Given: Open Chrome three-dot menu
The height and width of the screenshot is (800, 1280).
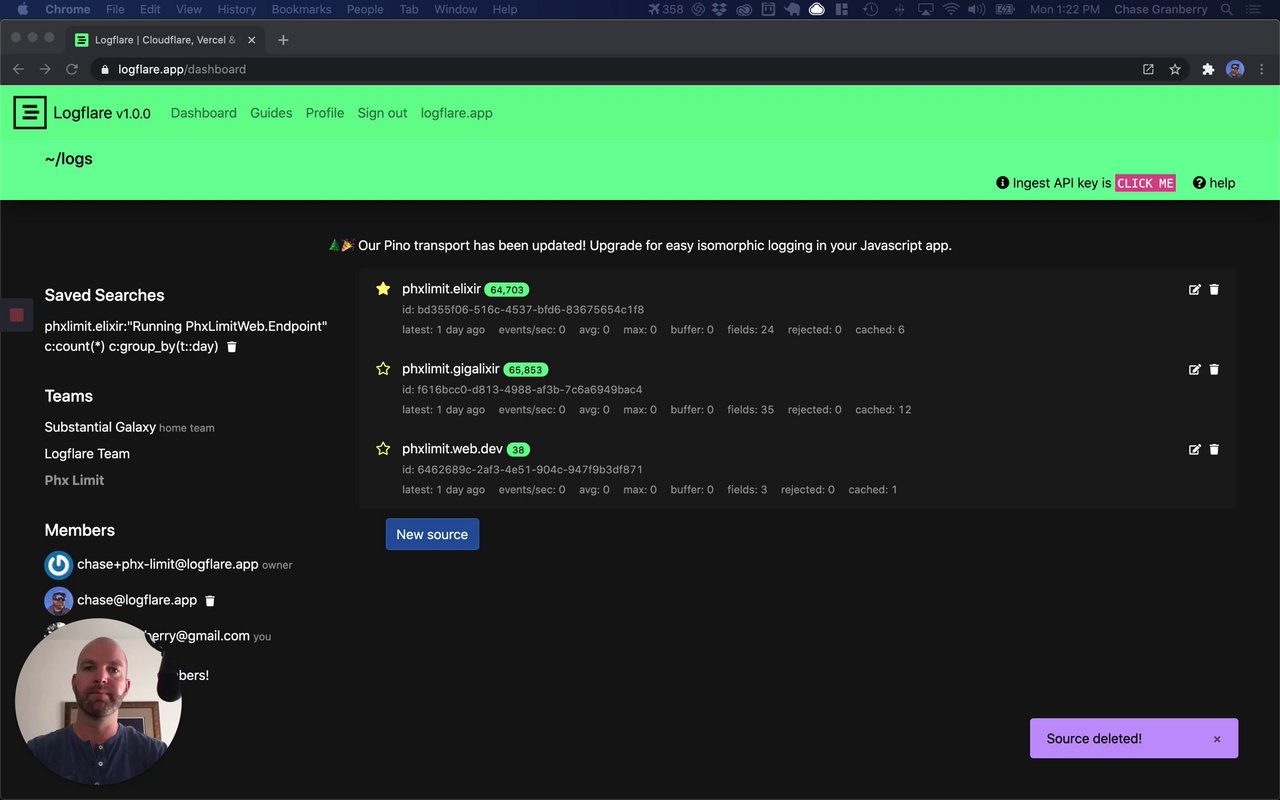Looking at the screenshot, I should (1262, 69).
